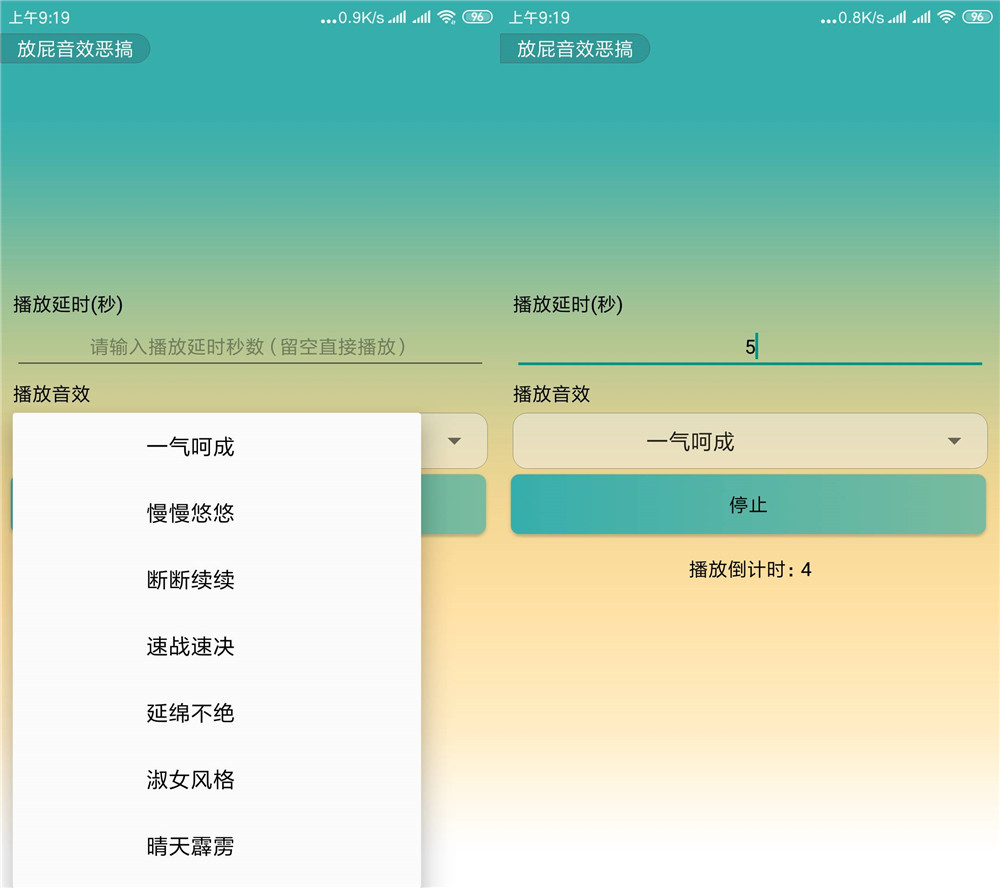Pick 晴天霹雳 at the bottom of the list
The height and width of the screenshot is (888, 1000).
pyautogui.click(x=190, y=847)
